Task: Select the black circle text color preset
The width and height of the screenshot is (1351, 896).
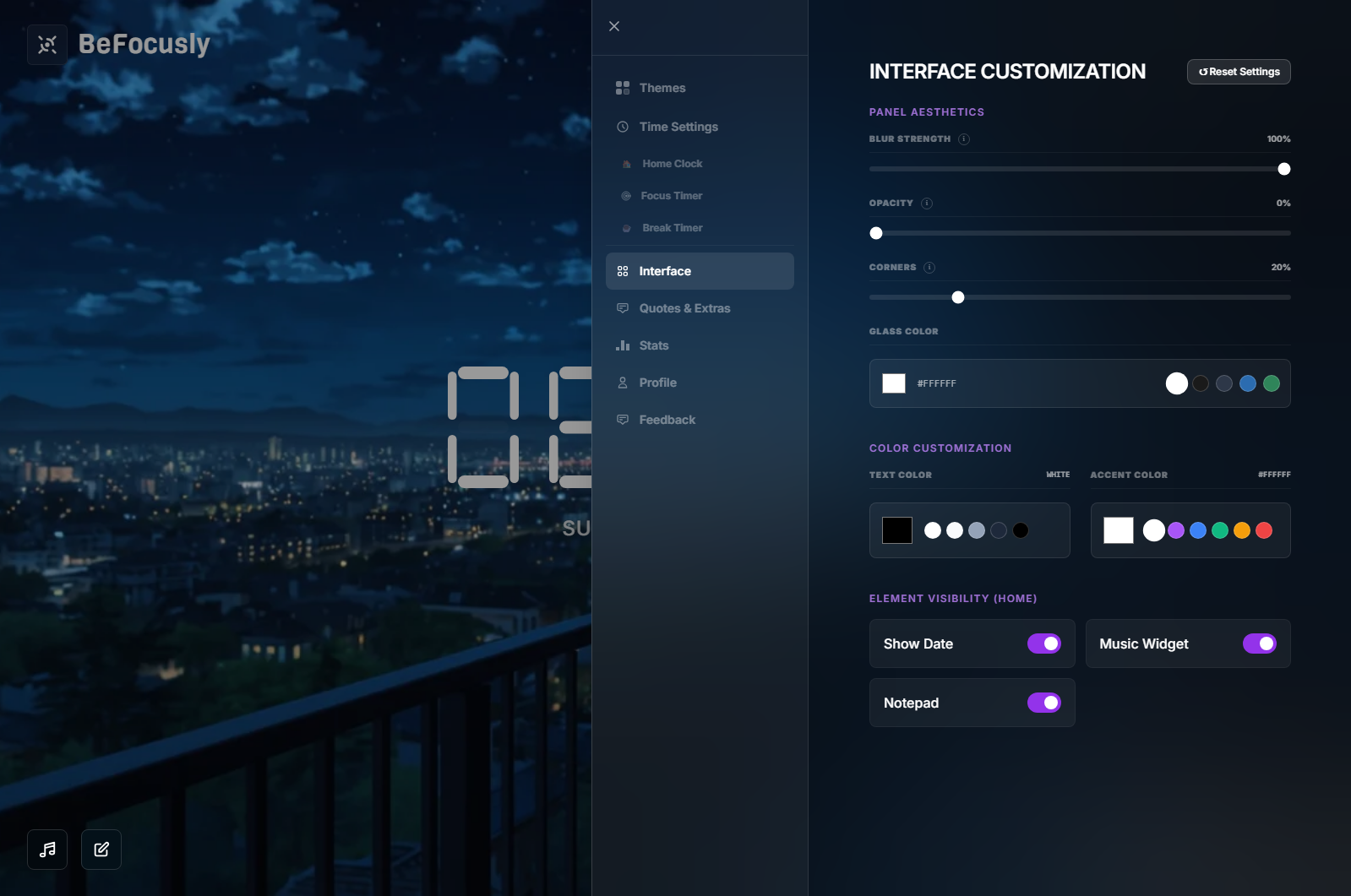Action: click(x=1021, y=530)
